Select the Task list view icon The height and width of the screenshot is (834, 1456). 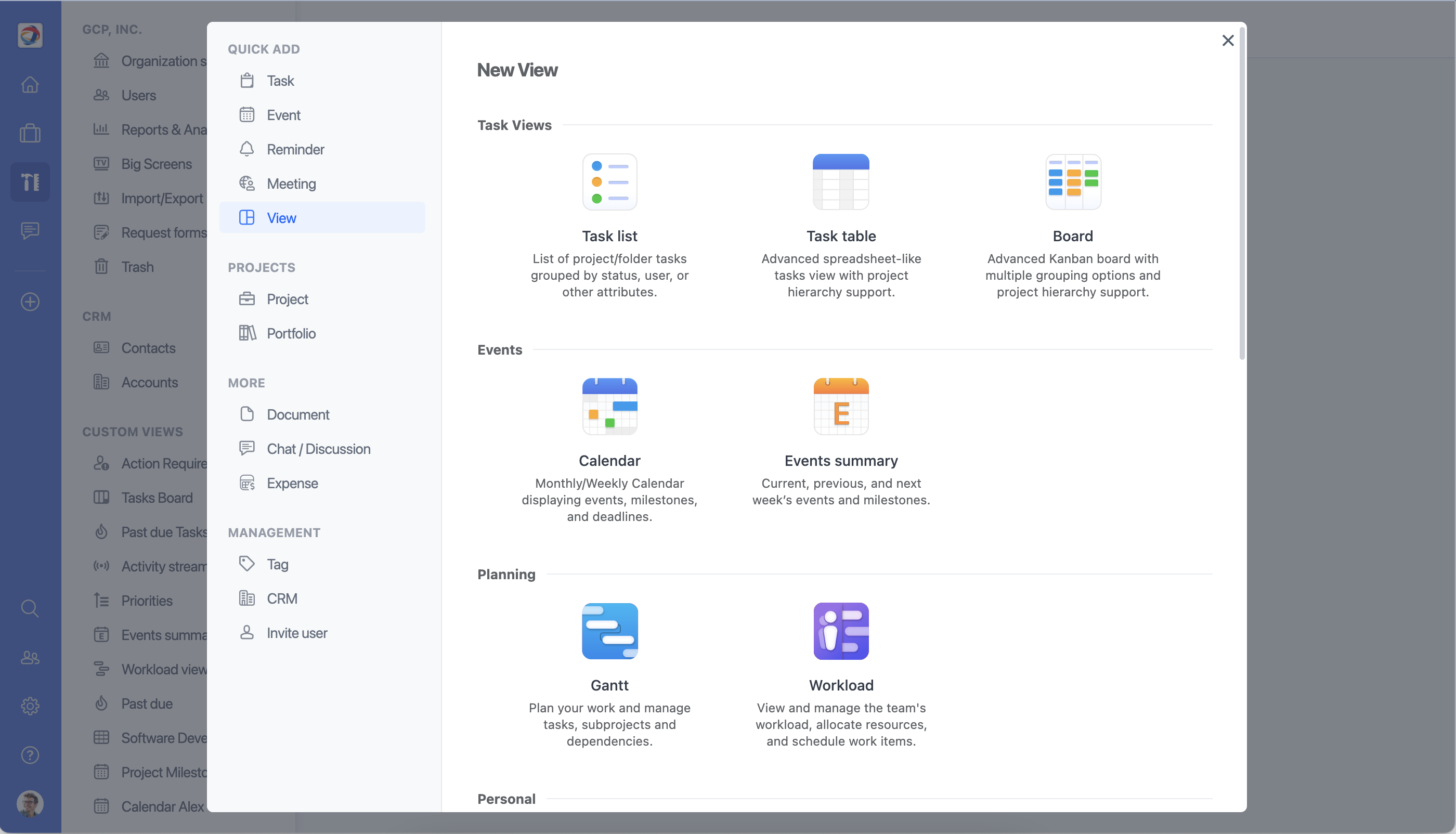(609, 181)
